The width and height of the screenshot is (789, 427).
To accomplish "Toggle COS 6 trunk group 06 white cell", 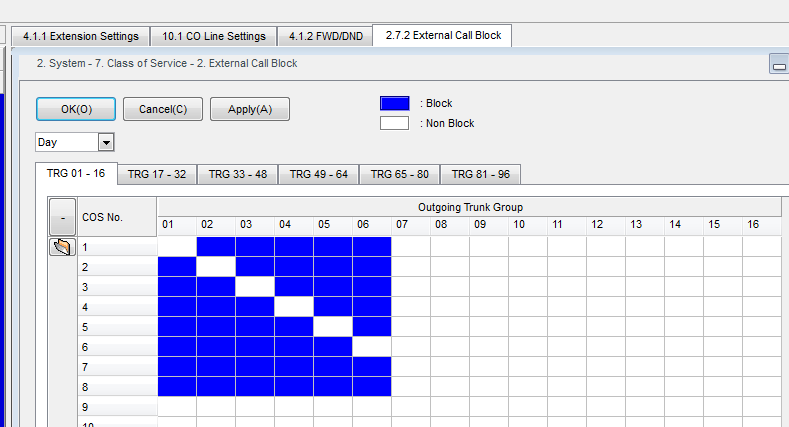I will (x=372, y=347).
